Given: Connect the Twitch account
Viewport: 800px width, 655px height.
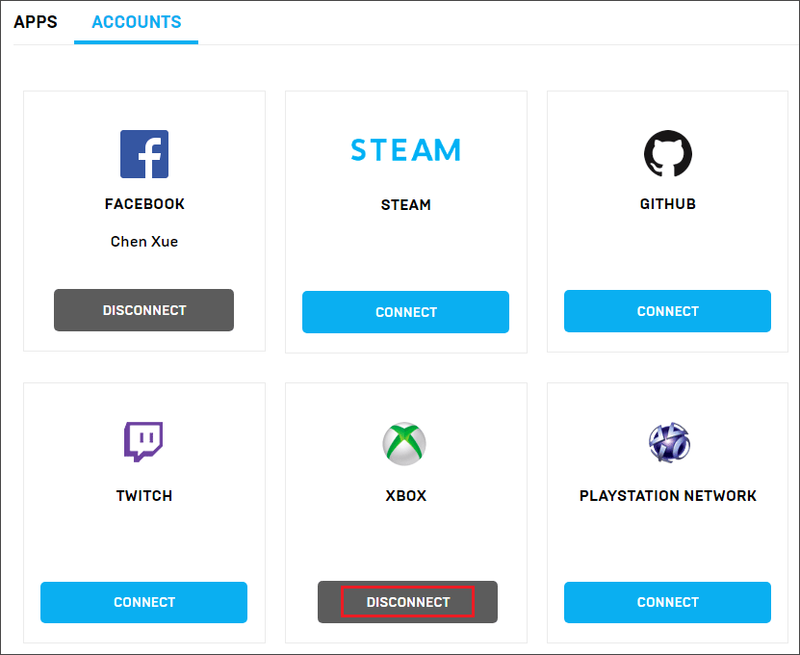Looking at the screenshot, I should pyautogui.click(x=144, y=602).
